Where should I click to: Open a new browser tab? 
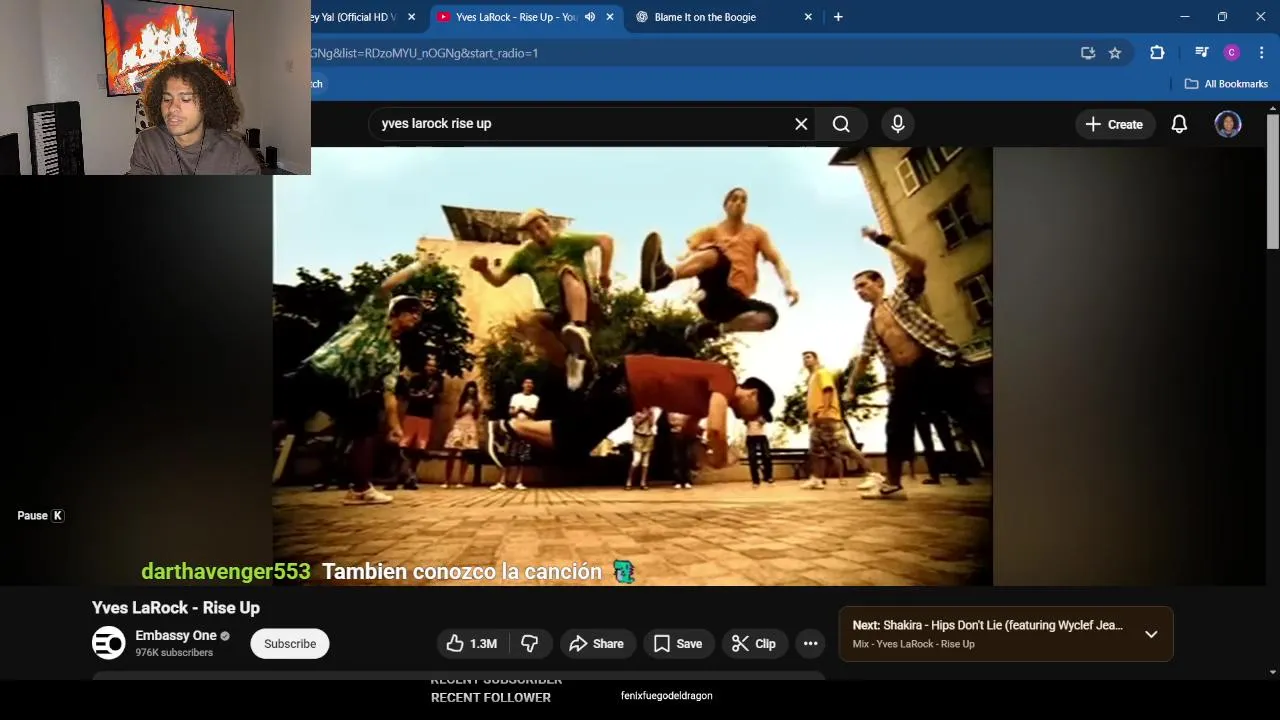(838, 17)
